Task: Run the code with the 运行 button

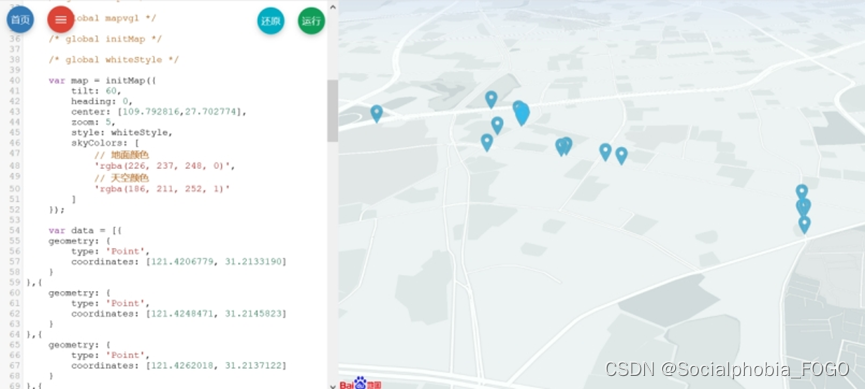Action: point(312,21)
